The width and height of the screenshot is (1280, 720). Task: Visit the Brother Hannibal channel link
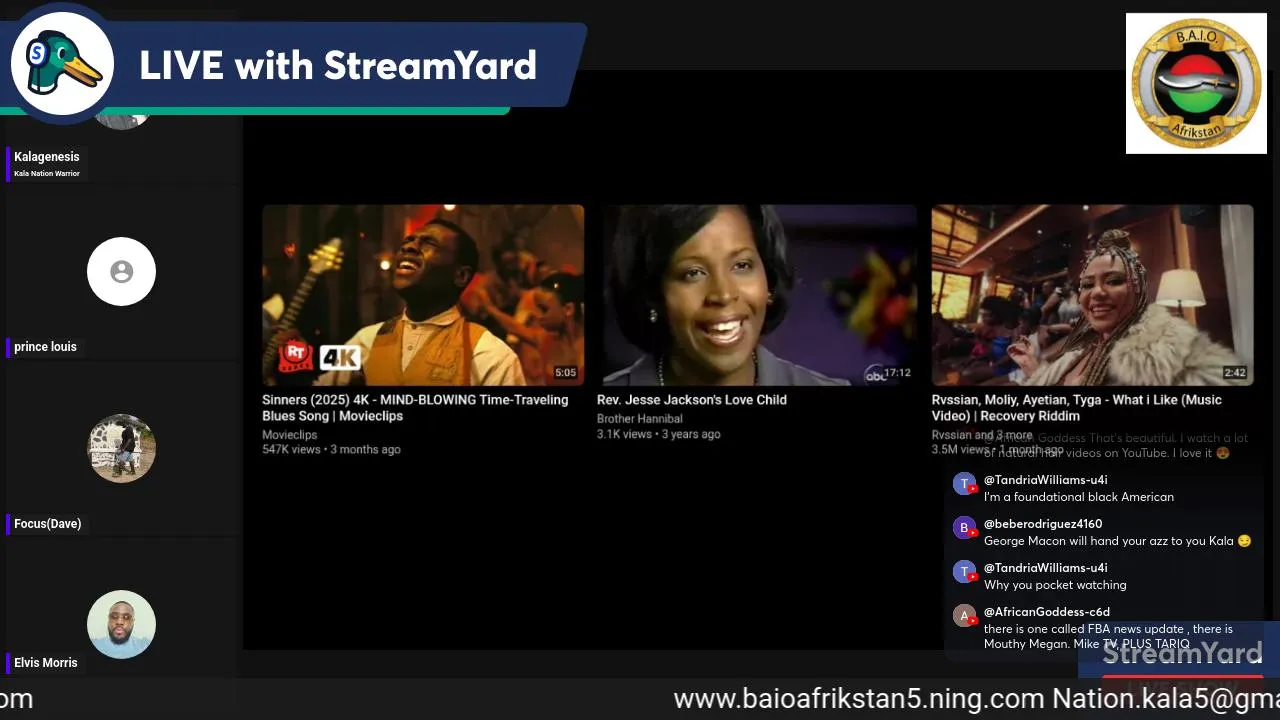(640, 419)
